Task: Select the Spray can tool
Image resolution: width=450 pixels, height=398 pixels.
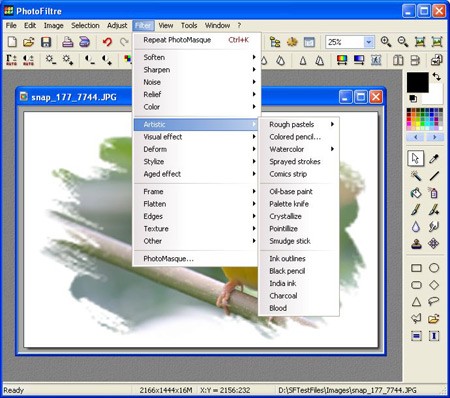Action: (x=434, y=193)
